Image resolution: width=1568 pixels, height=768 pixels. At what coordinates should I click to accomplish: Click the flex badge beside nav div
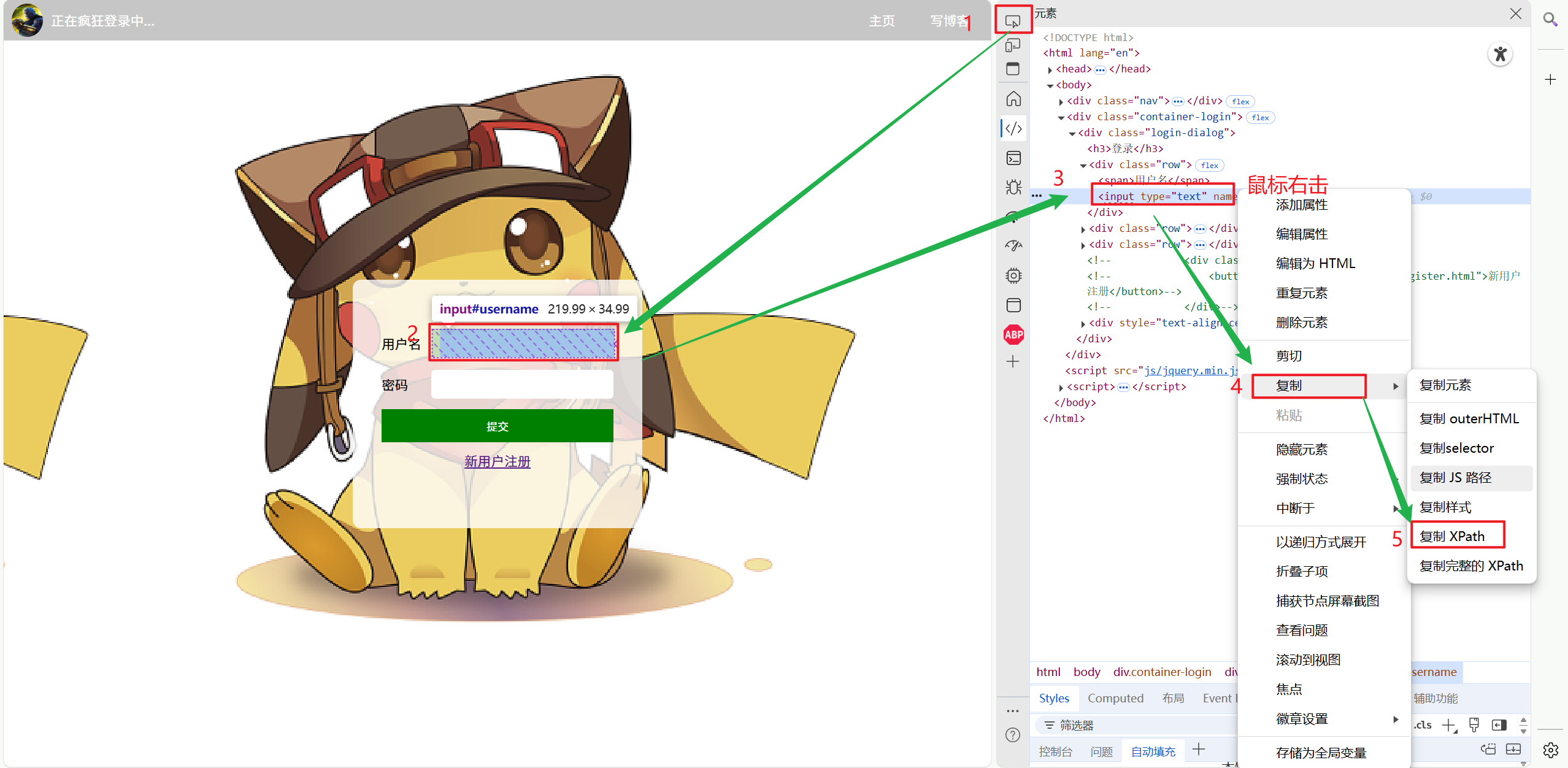pyautogui.click(x=1240, y=102)
